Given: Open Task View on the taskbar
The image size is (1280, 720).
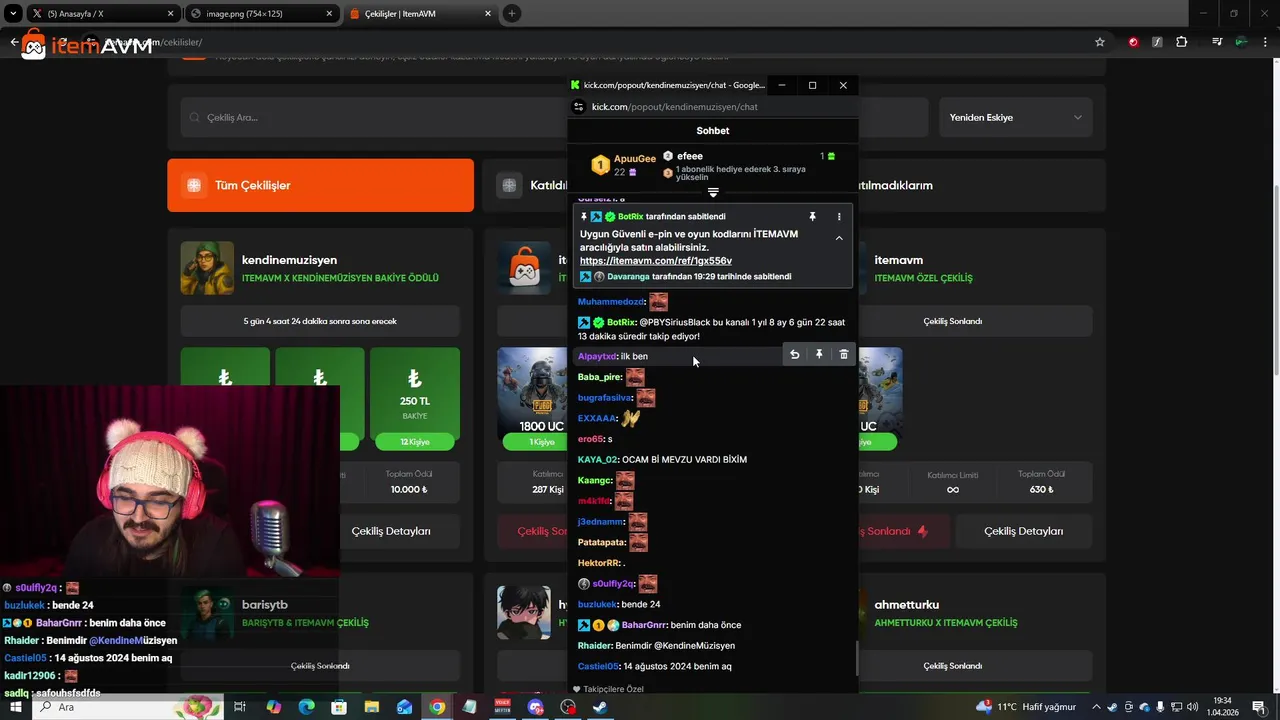Looking at the screenshot, I should coord(240,707).
